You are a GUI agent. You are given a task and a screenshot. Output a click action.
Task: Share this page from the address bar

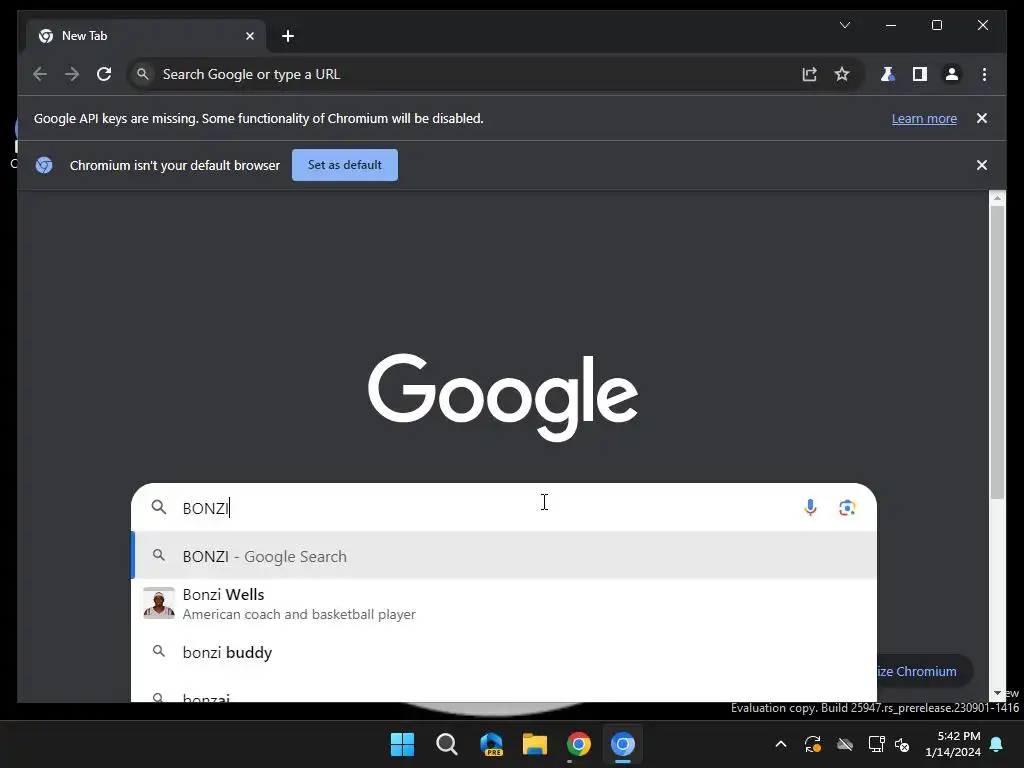[810, 74]
